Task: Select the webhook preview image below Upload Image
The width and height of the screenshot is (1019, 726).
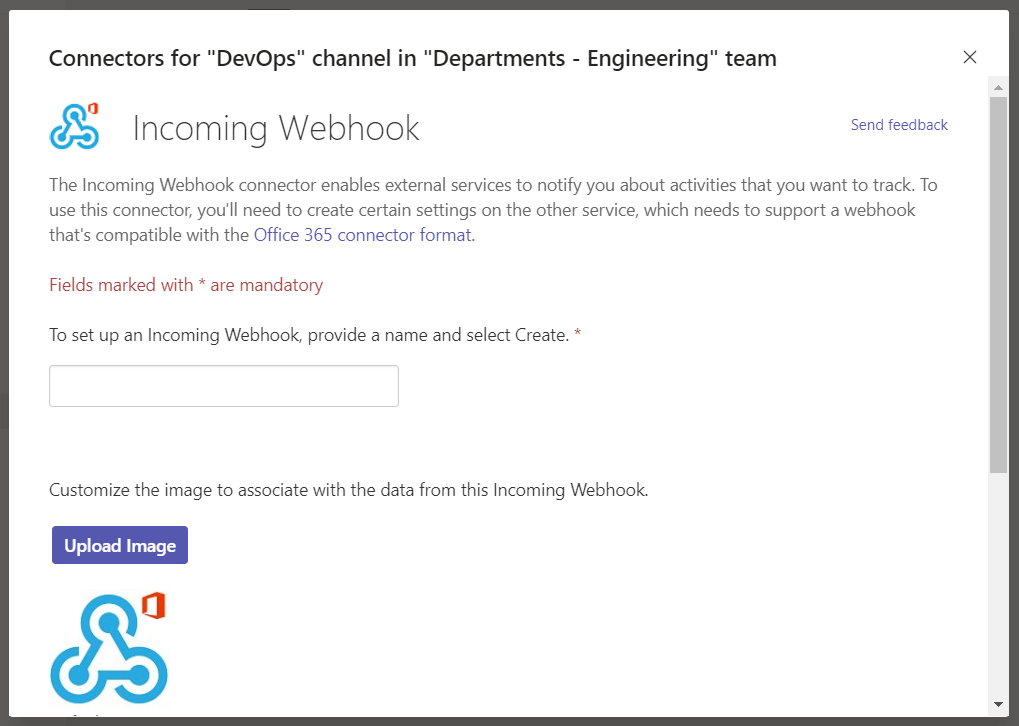Action: [108, 648]
